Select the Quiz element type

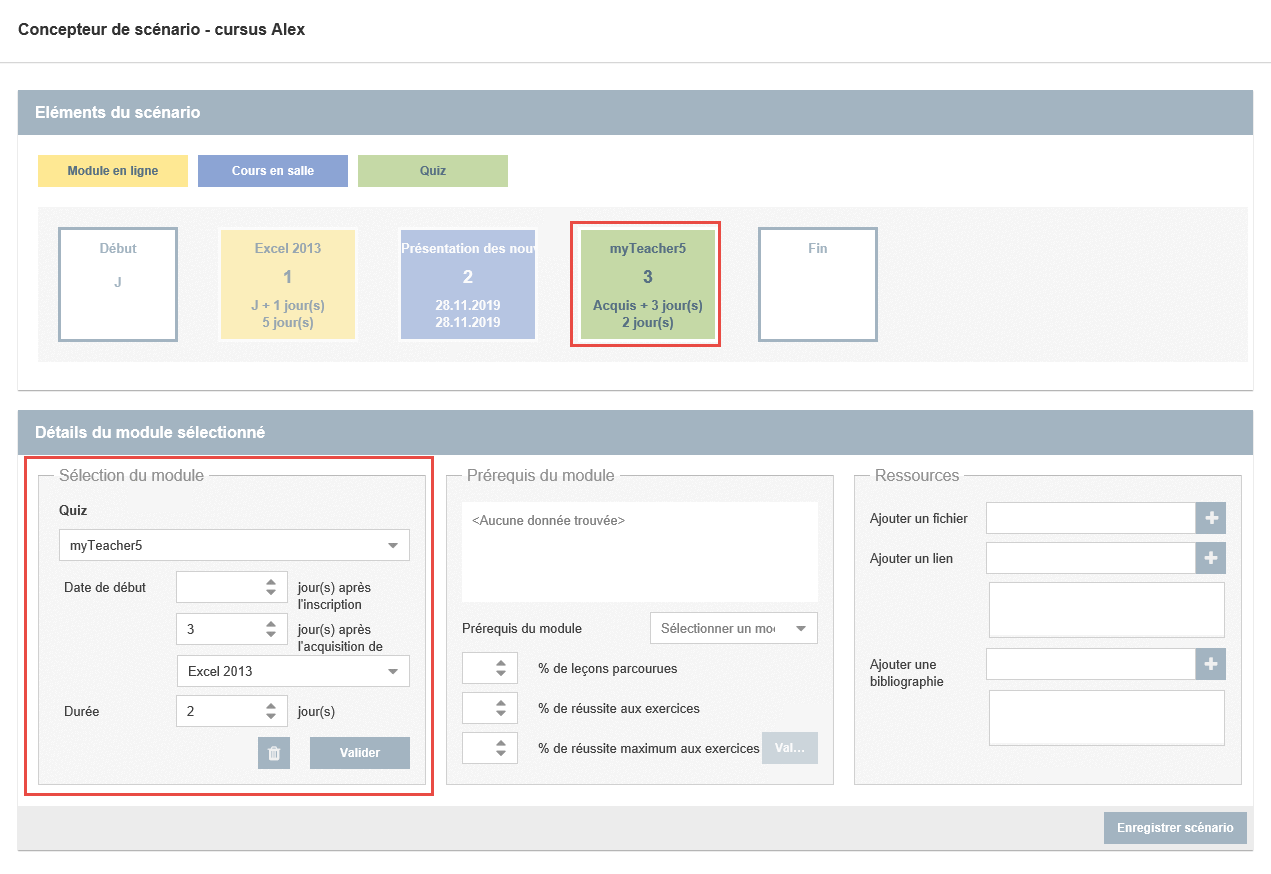433,171
